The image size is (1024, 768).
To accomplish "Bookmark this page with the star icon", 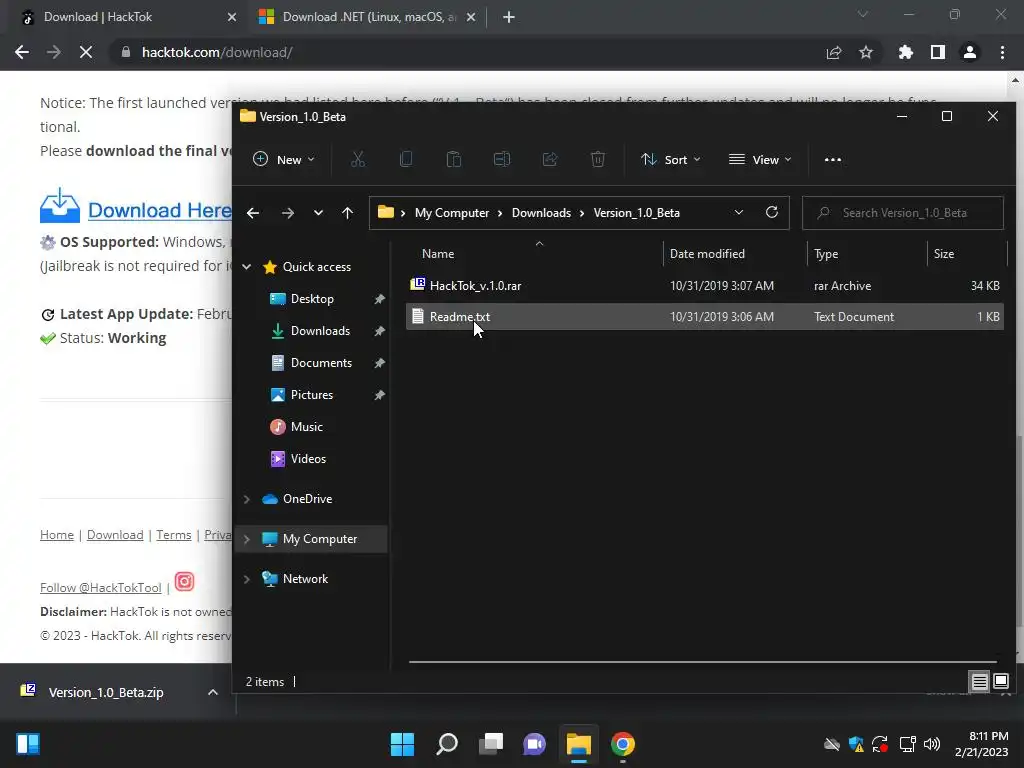I will point(866,52).
